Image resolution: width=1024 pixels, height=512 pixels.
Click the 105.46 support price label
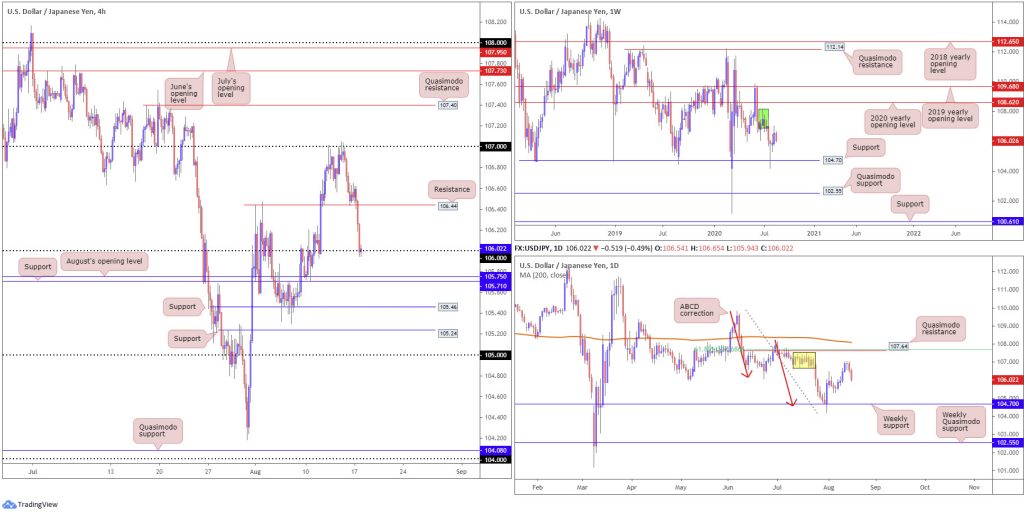[x=447, y=306]
